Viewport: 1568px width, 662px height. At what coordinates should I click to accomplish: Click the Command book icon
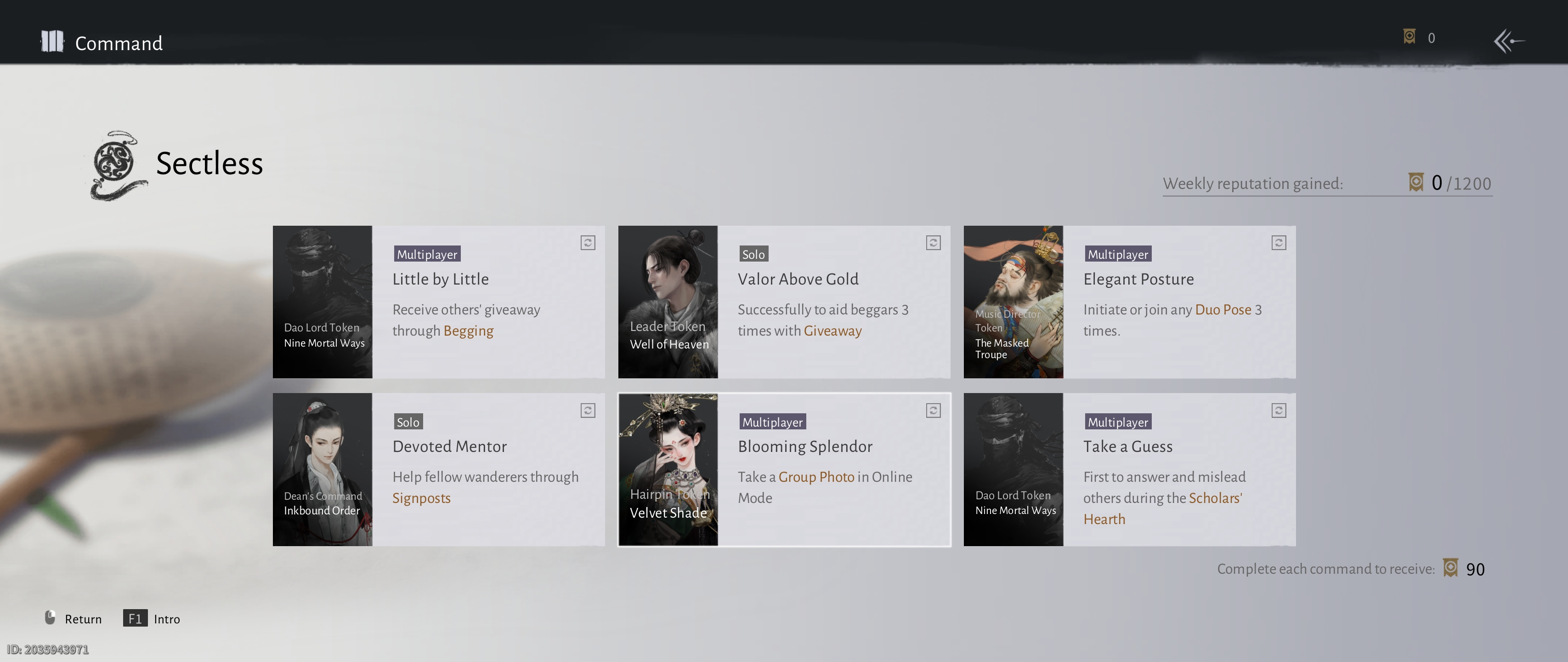point(52,42)
